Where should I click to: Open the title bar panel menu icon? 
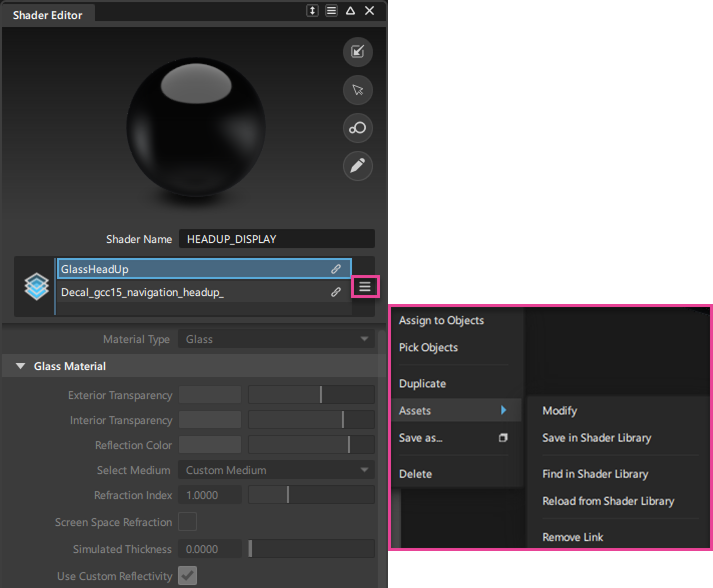(331, 10)
